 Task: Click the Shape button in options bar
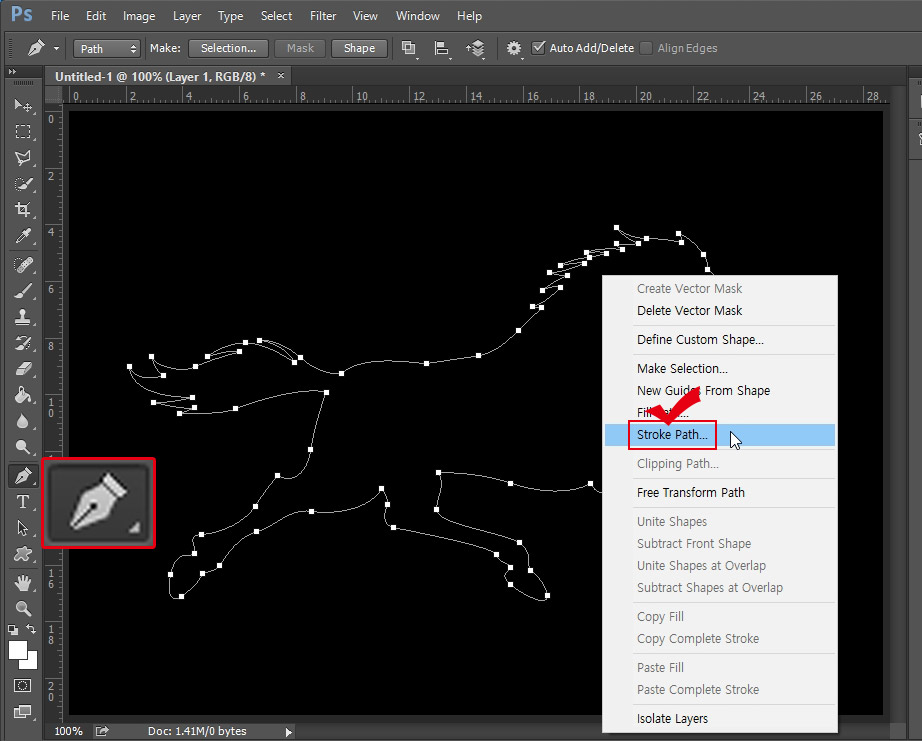(x=359, y=48)
